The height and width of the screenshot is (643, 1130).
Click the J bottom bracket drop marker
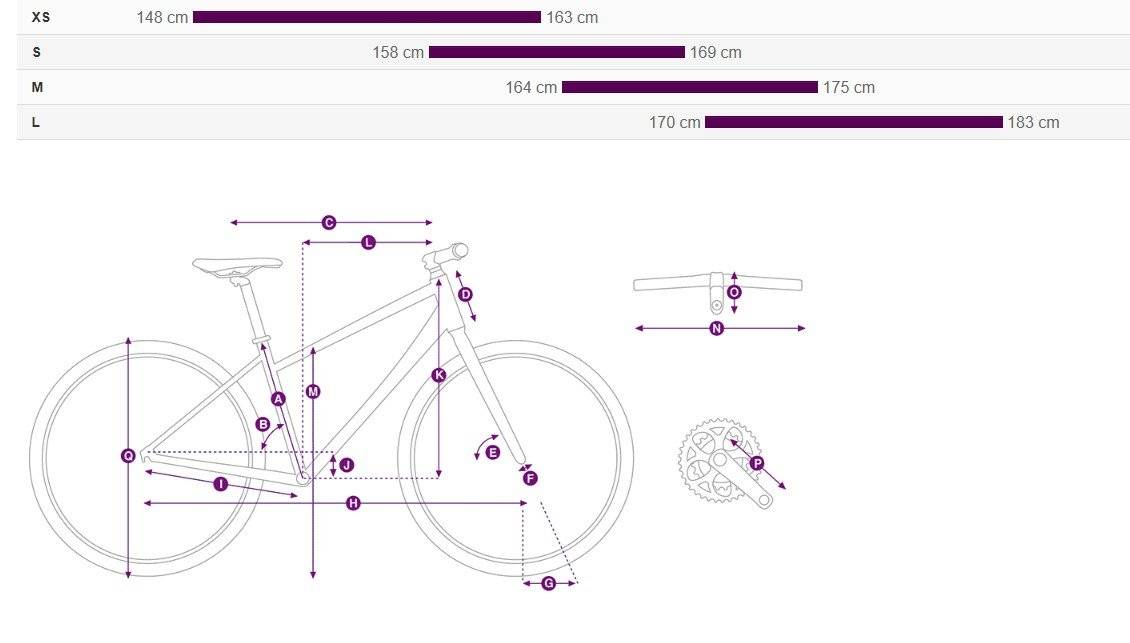pyautogui.click(x=347, y=465)
